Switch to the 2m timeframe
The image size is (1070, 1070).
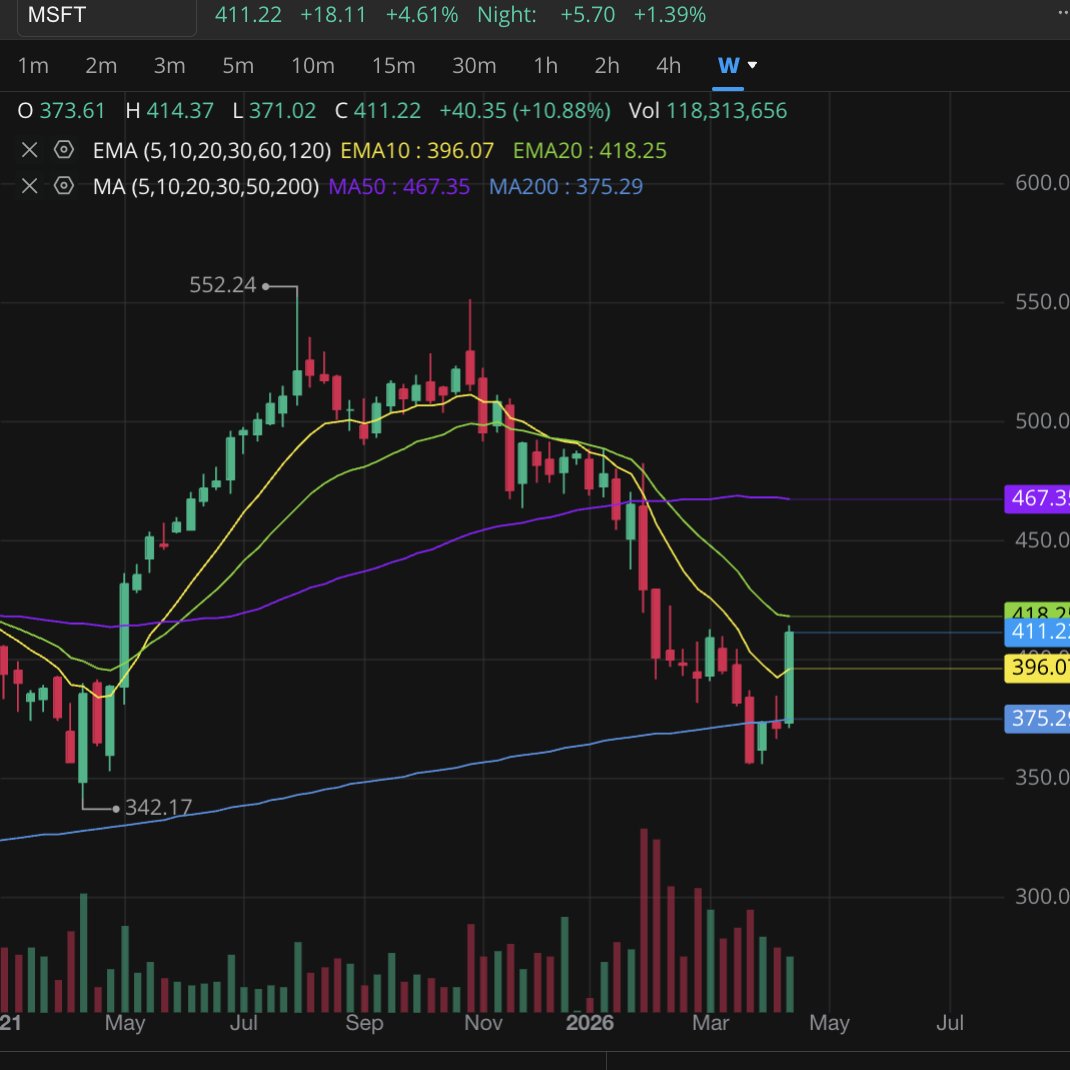click(x=101, y=66)
